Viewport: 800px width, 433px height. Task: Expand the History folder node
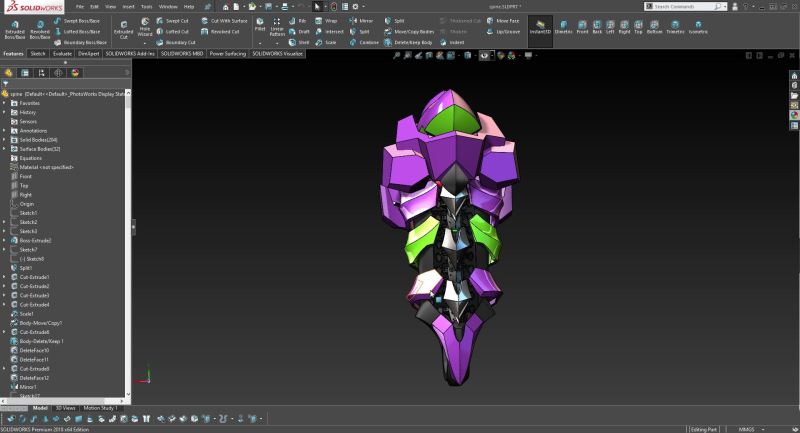coord(4,112)
